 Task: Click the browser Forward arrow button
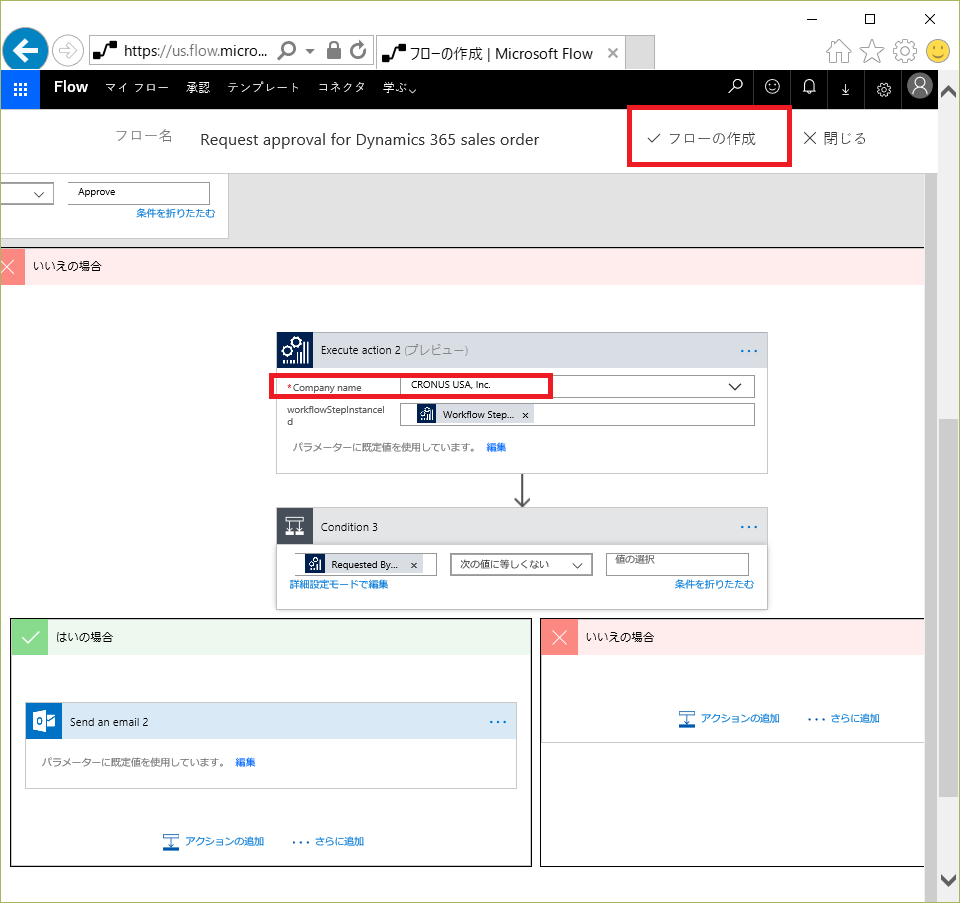point(67,51)
